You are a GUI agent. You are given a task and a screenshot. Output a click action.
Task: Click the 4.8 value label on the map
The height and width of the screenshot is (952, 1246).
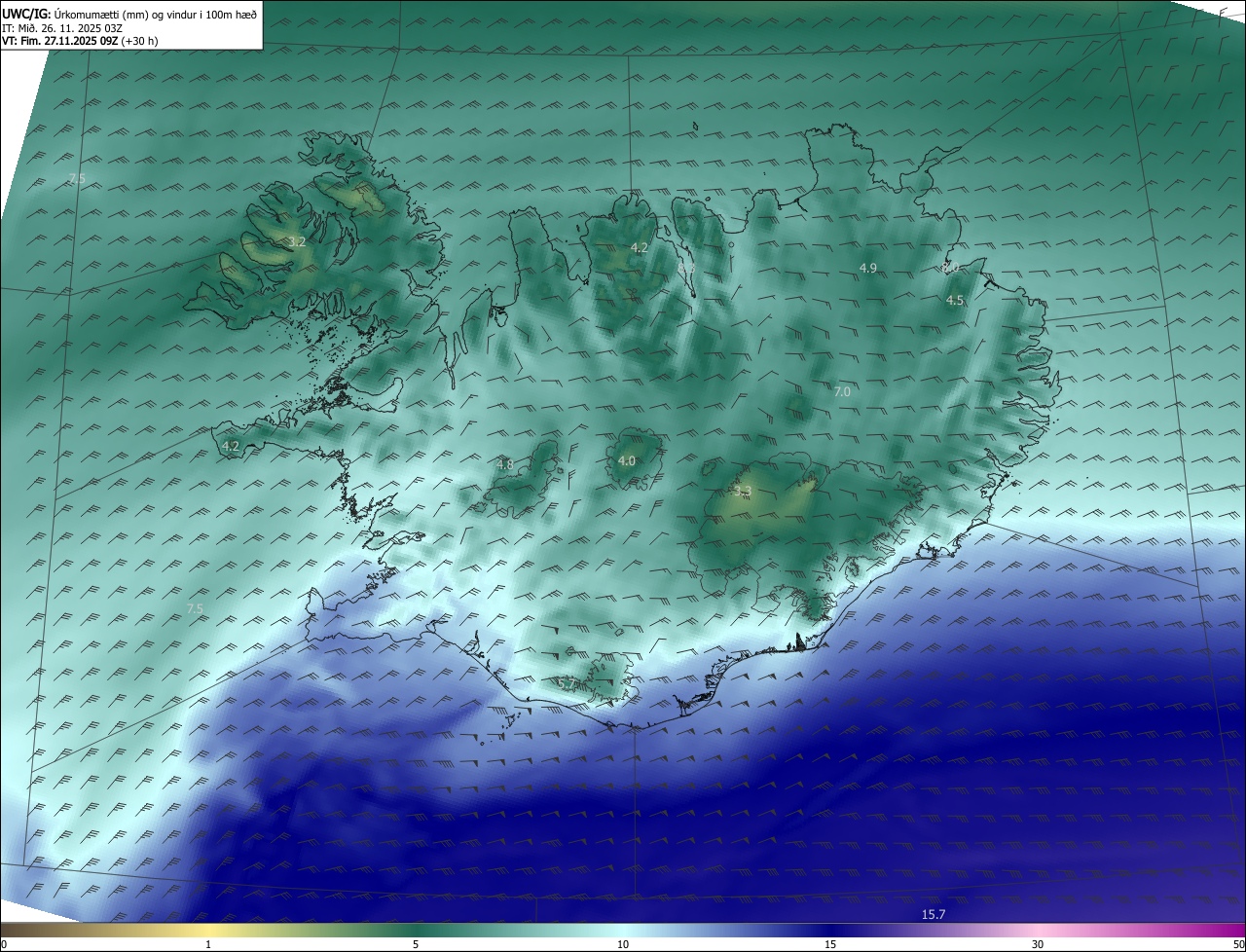[504, 464]
